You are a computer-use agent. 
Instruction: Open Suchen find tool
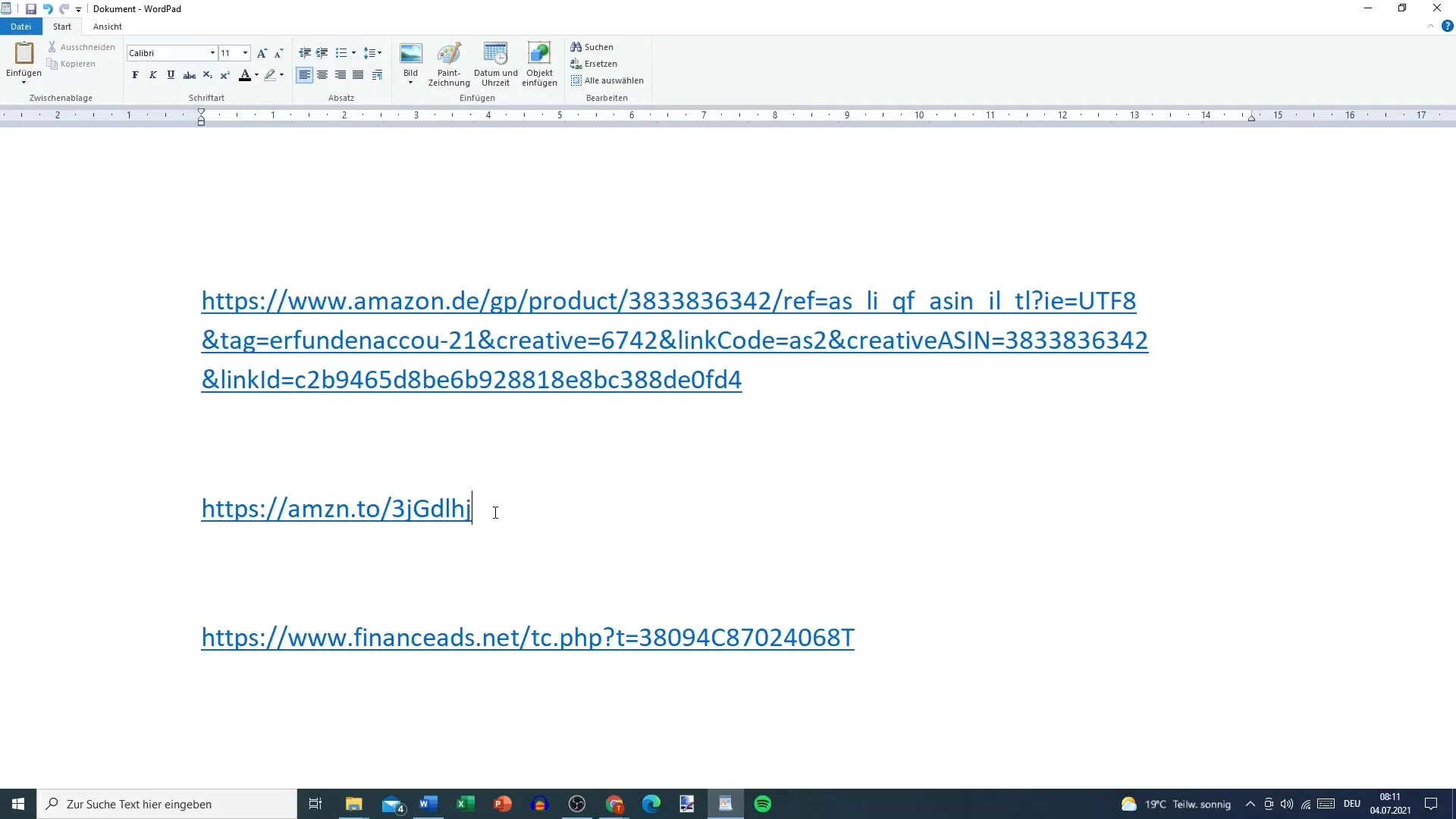point(592,47)
